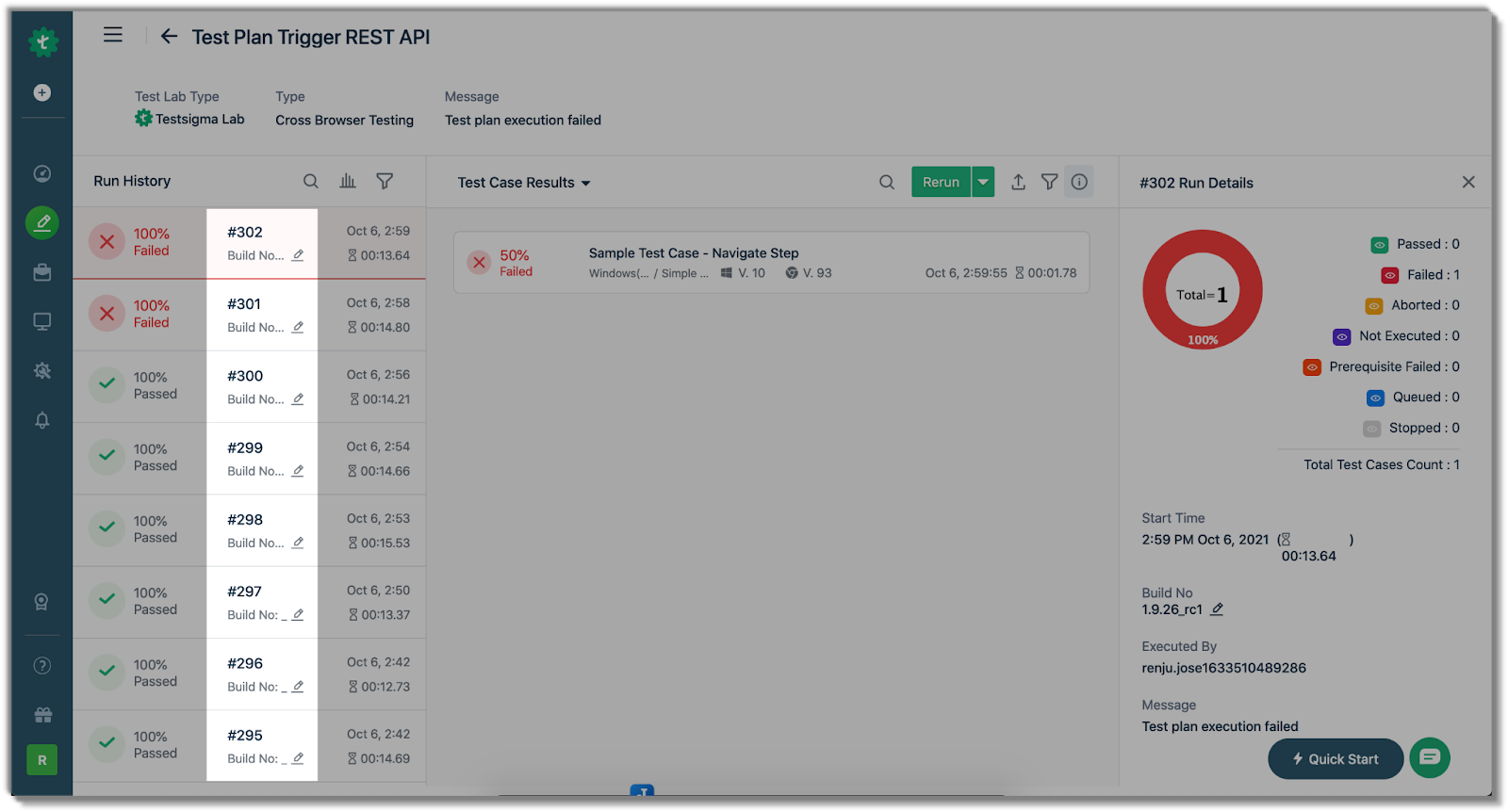1508x812 pixels.
Task: Open the briefcase icon in sidebar
Action: pyautogui.click(x=42, y=272)
